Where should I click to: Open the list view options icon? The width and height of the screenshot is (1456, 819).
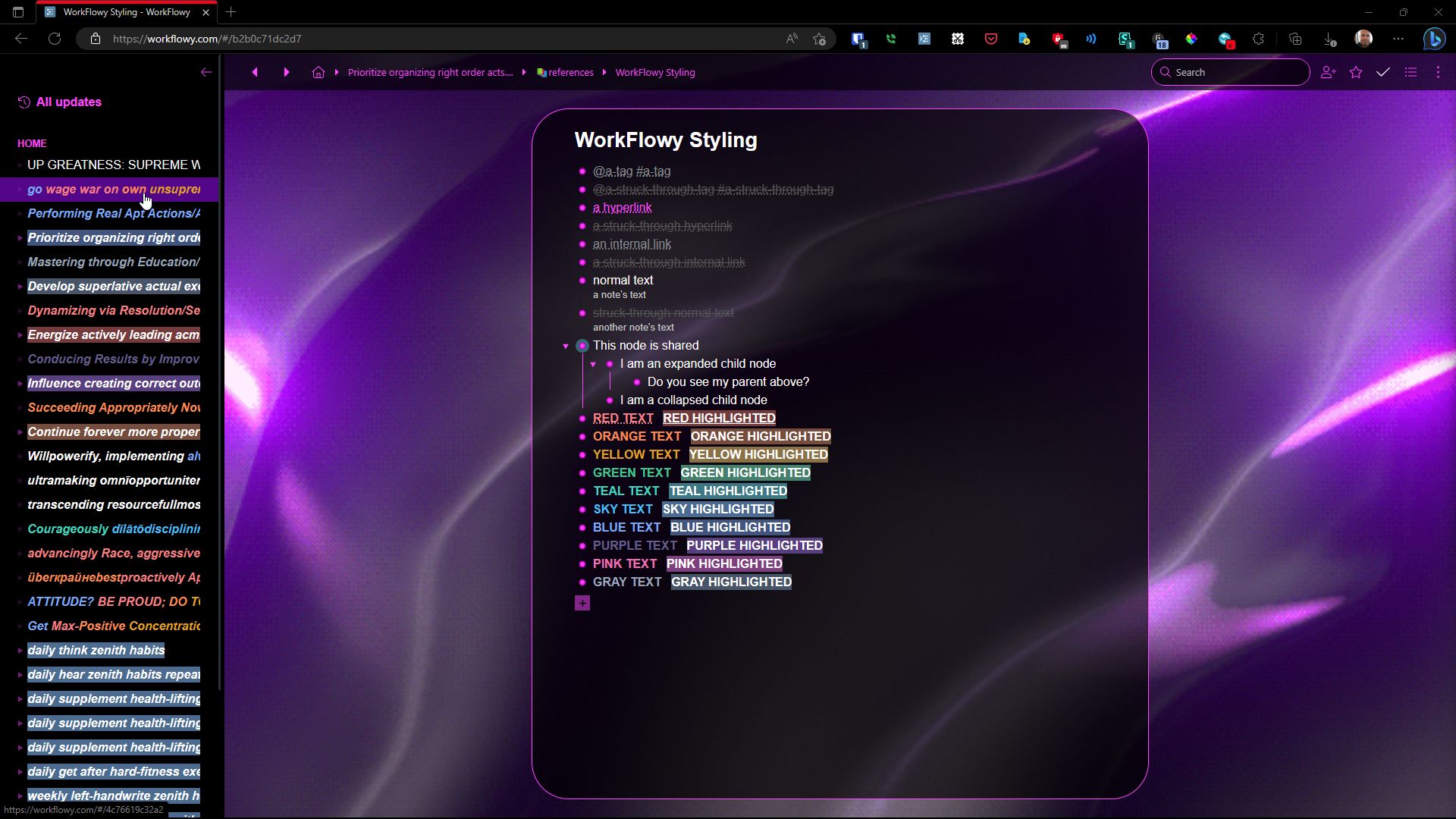click(x=1410, y=72)
